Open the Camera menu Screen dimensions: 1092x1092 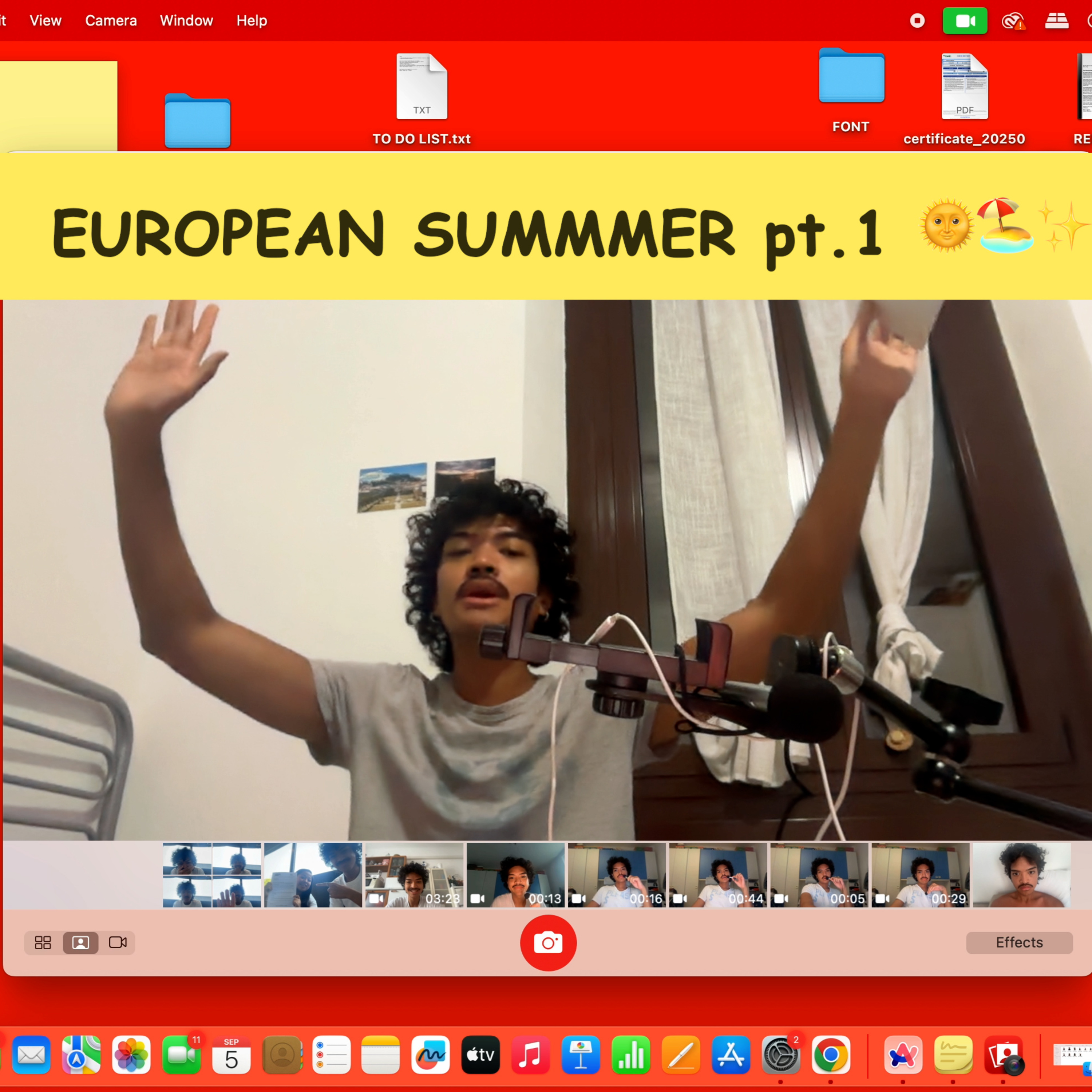[111, 21]
